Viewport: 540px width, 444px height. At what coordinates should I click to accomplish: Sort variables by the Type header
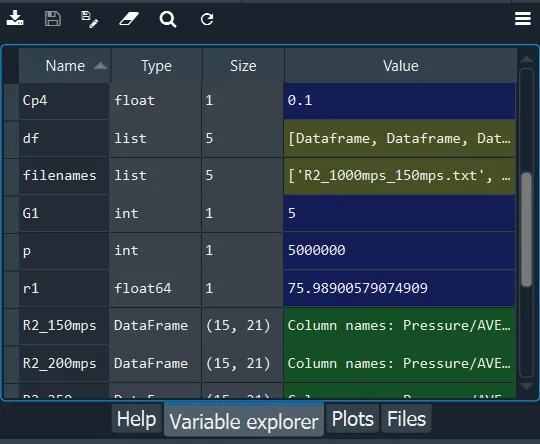coord(156,65)
